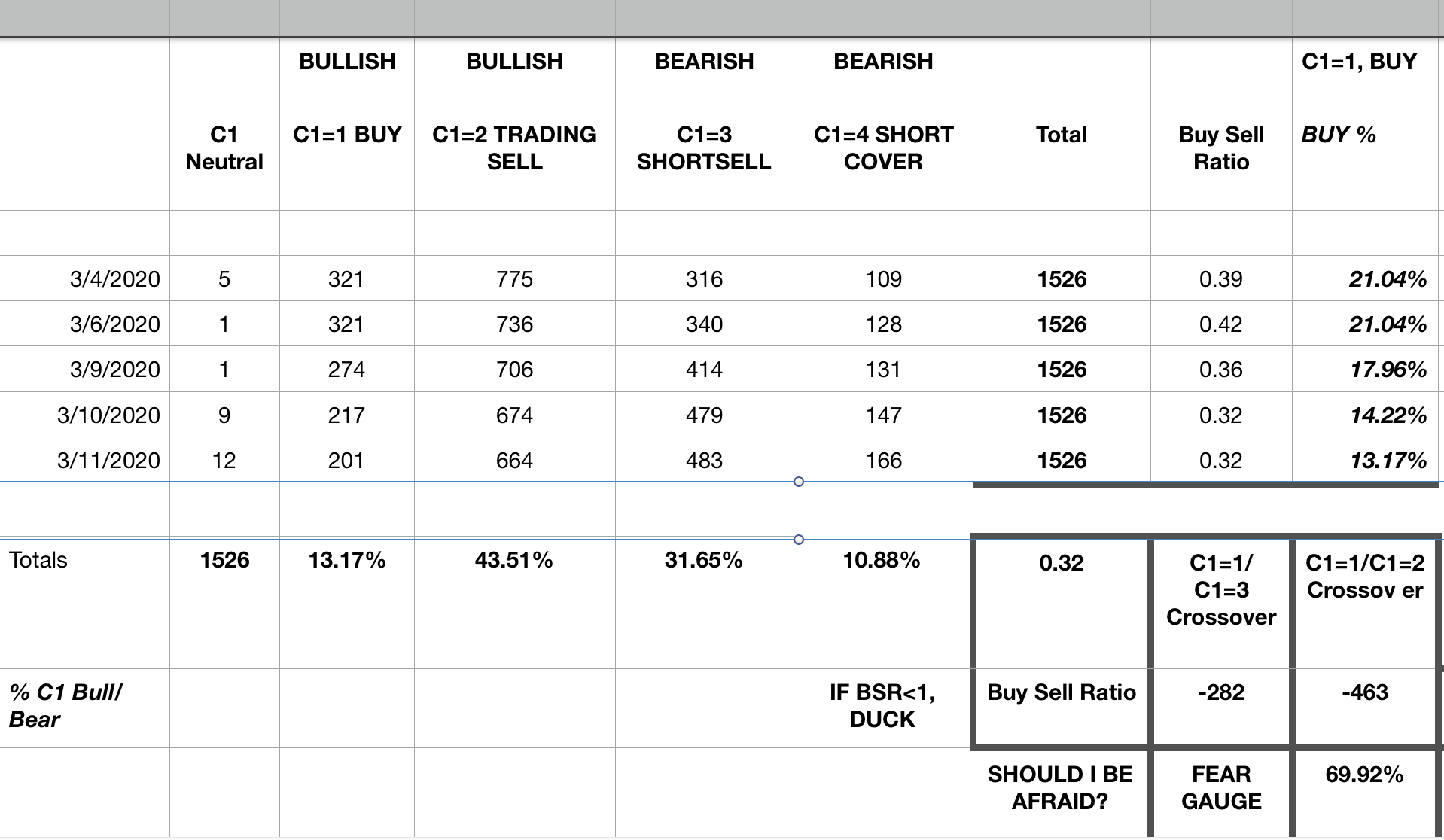Select the -282 crossover value cell

[x=1221, y=692]
